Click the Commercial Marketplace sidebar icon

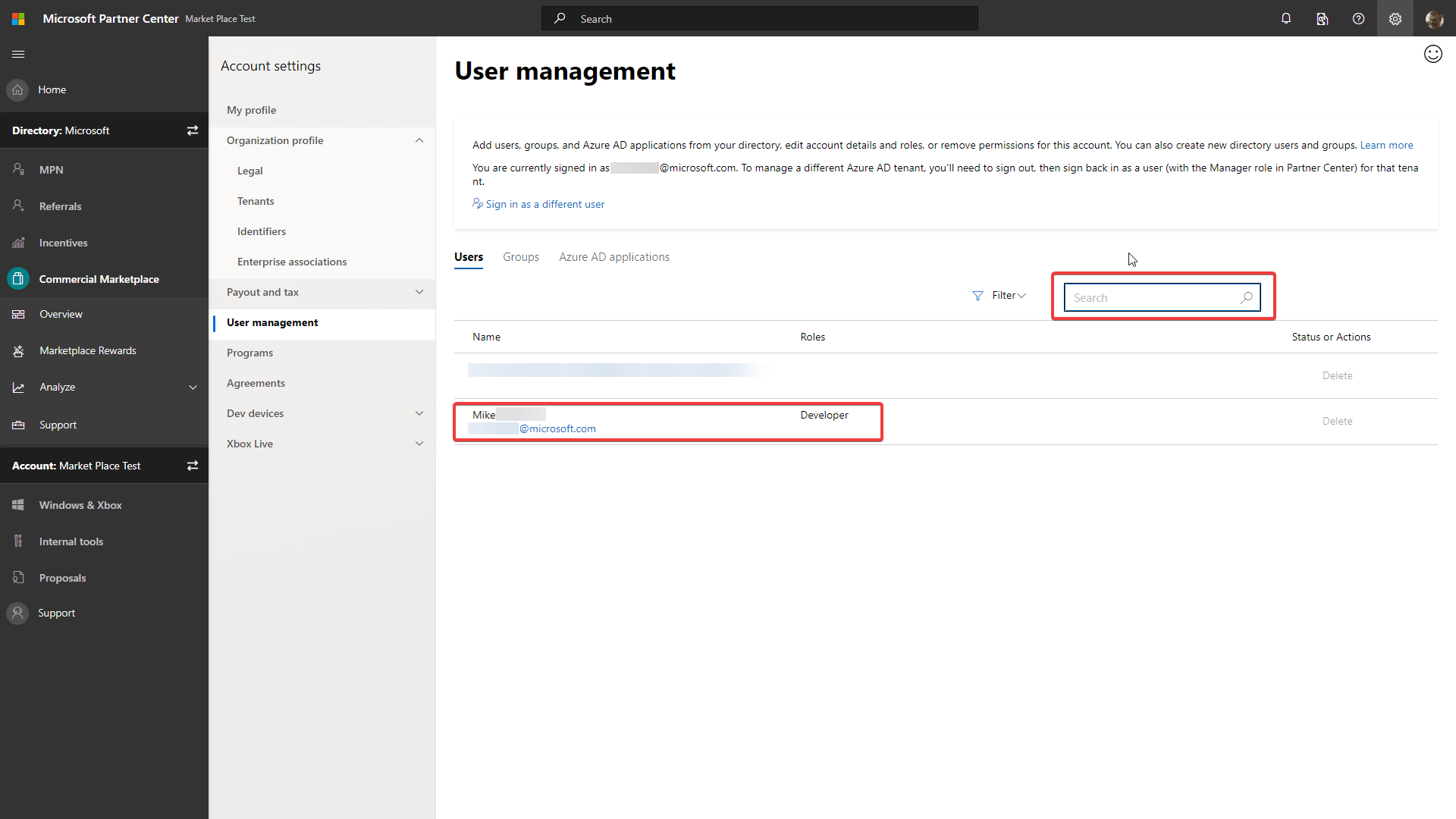[x=18, y=279]
